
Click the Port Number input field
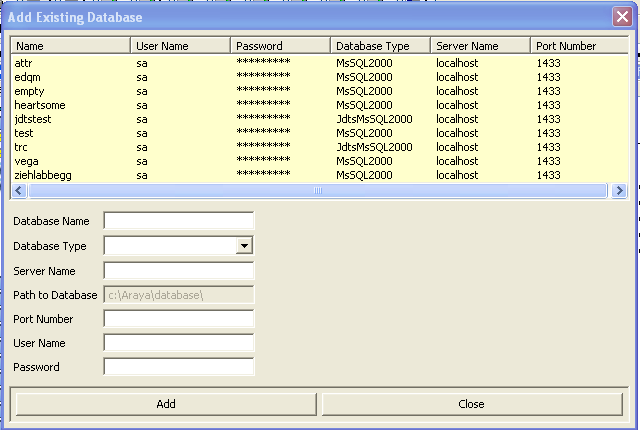tap(179, 318)
